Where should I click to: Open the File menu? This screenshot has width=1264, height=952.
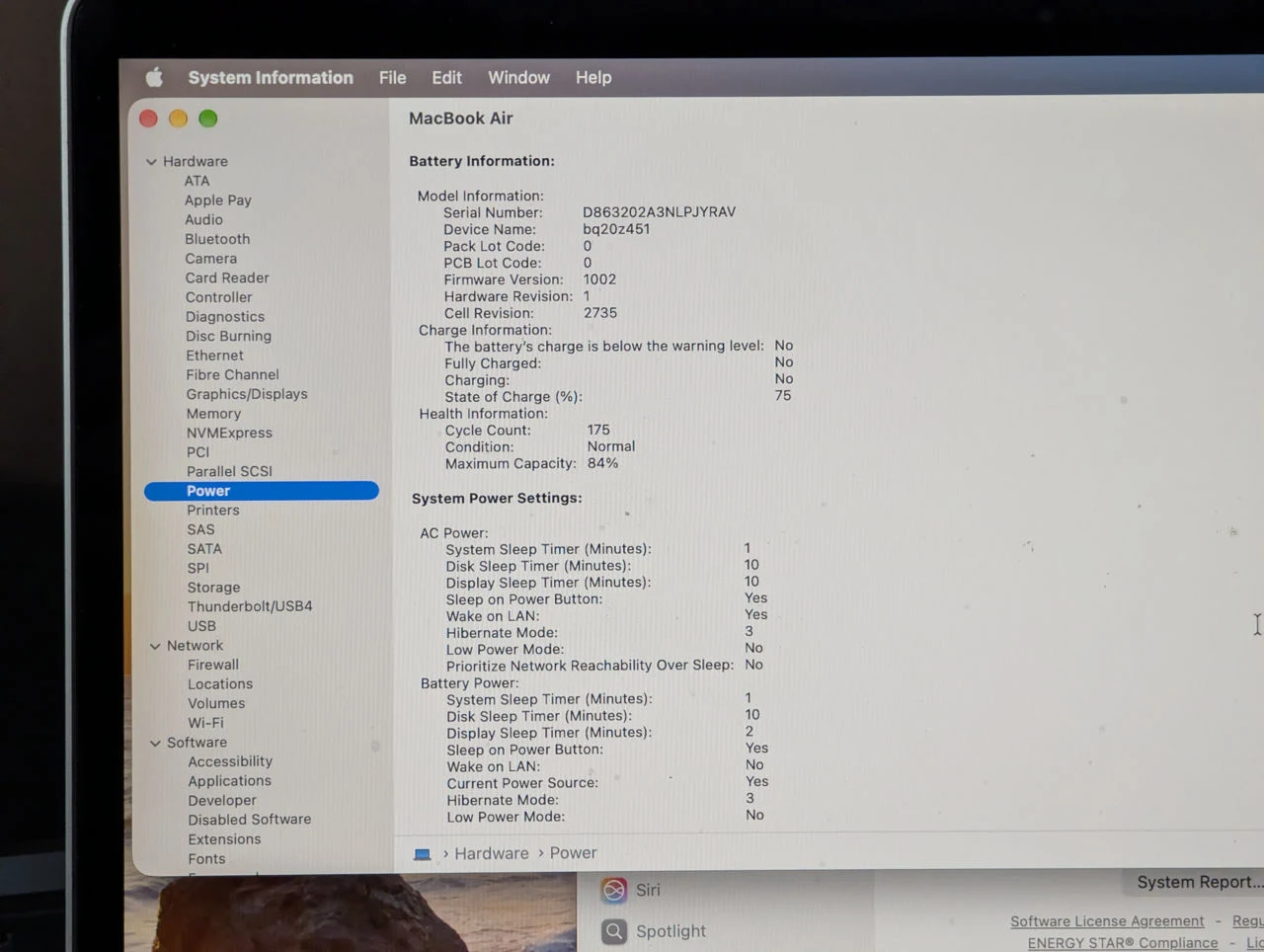coord(392,77)
